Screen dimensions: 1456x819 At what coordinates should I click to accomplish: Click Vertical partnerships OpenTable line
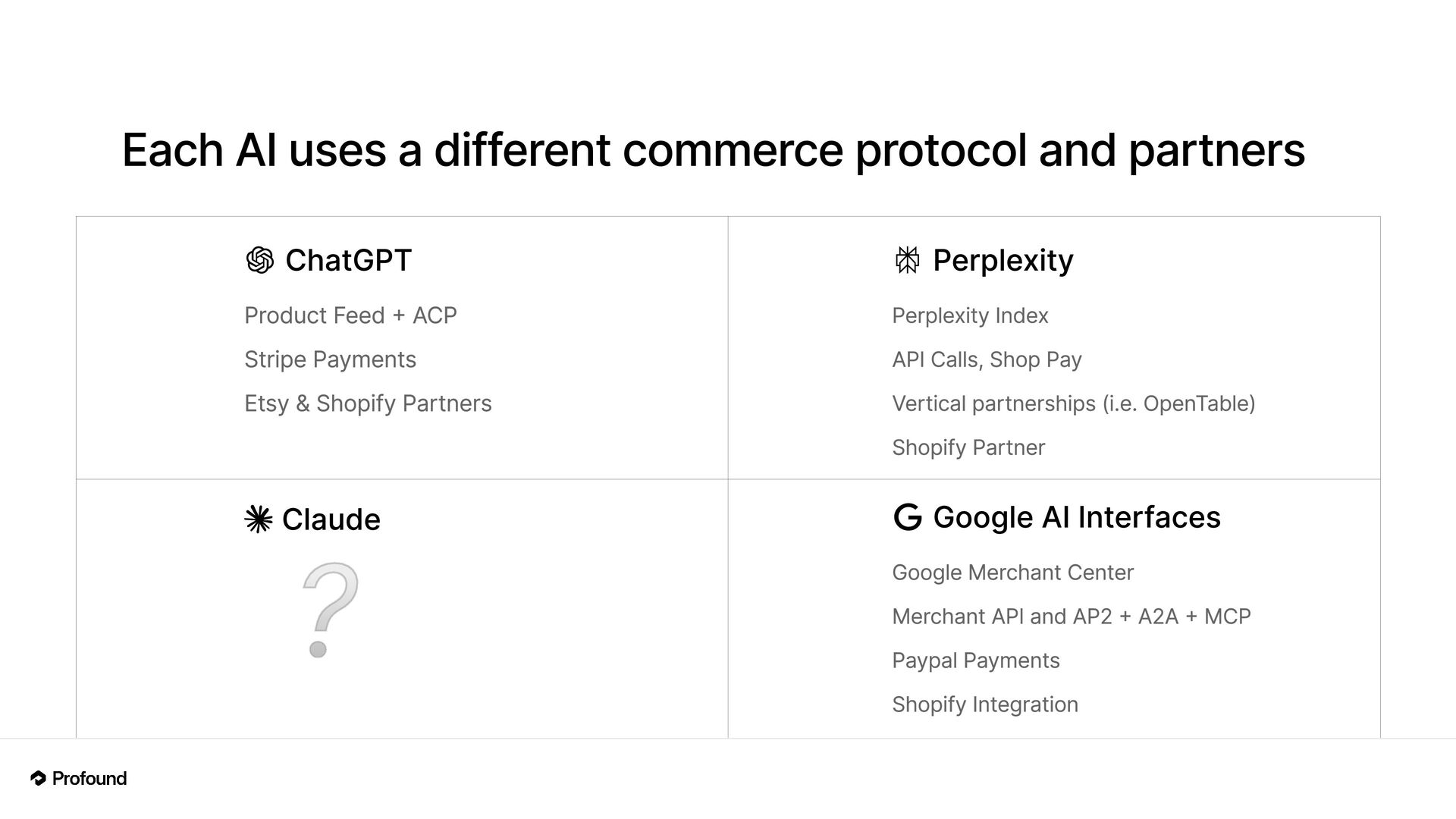1073,403
